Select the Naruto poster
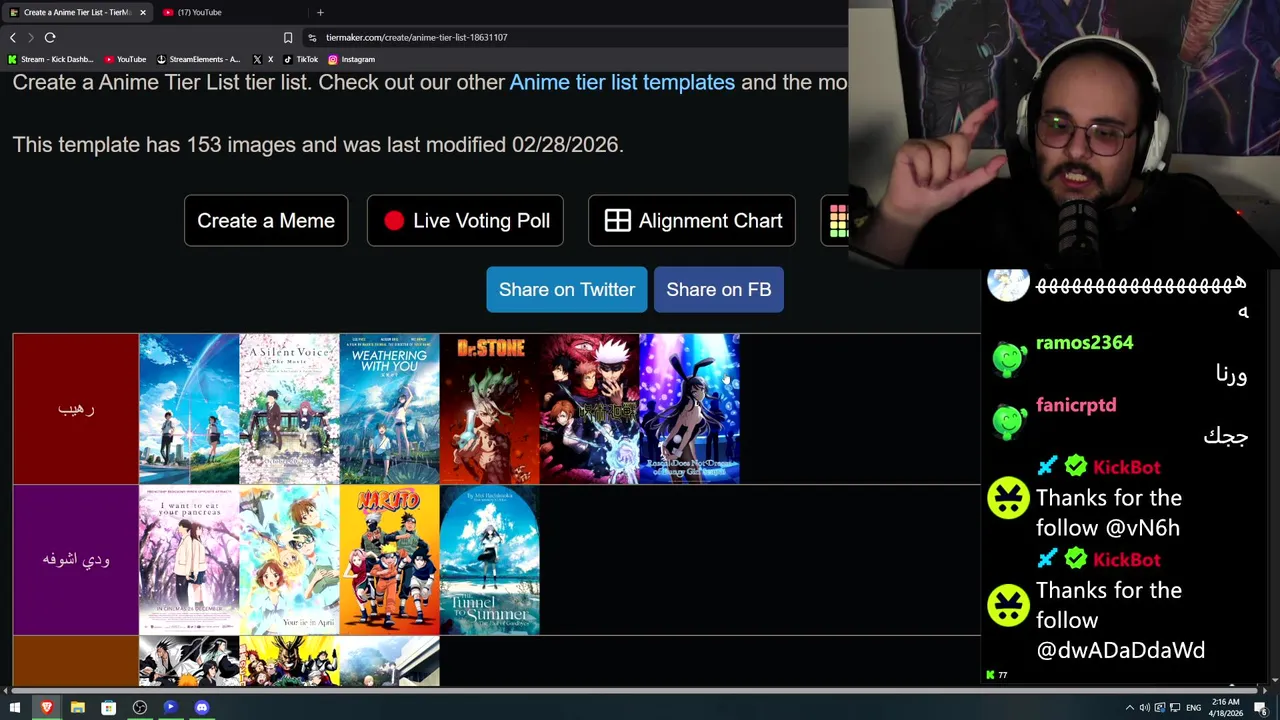This screenshot has width=1280, height=720. point(389,560)
